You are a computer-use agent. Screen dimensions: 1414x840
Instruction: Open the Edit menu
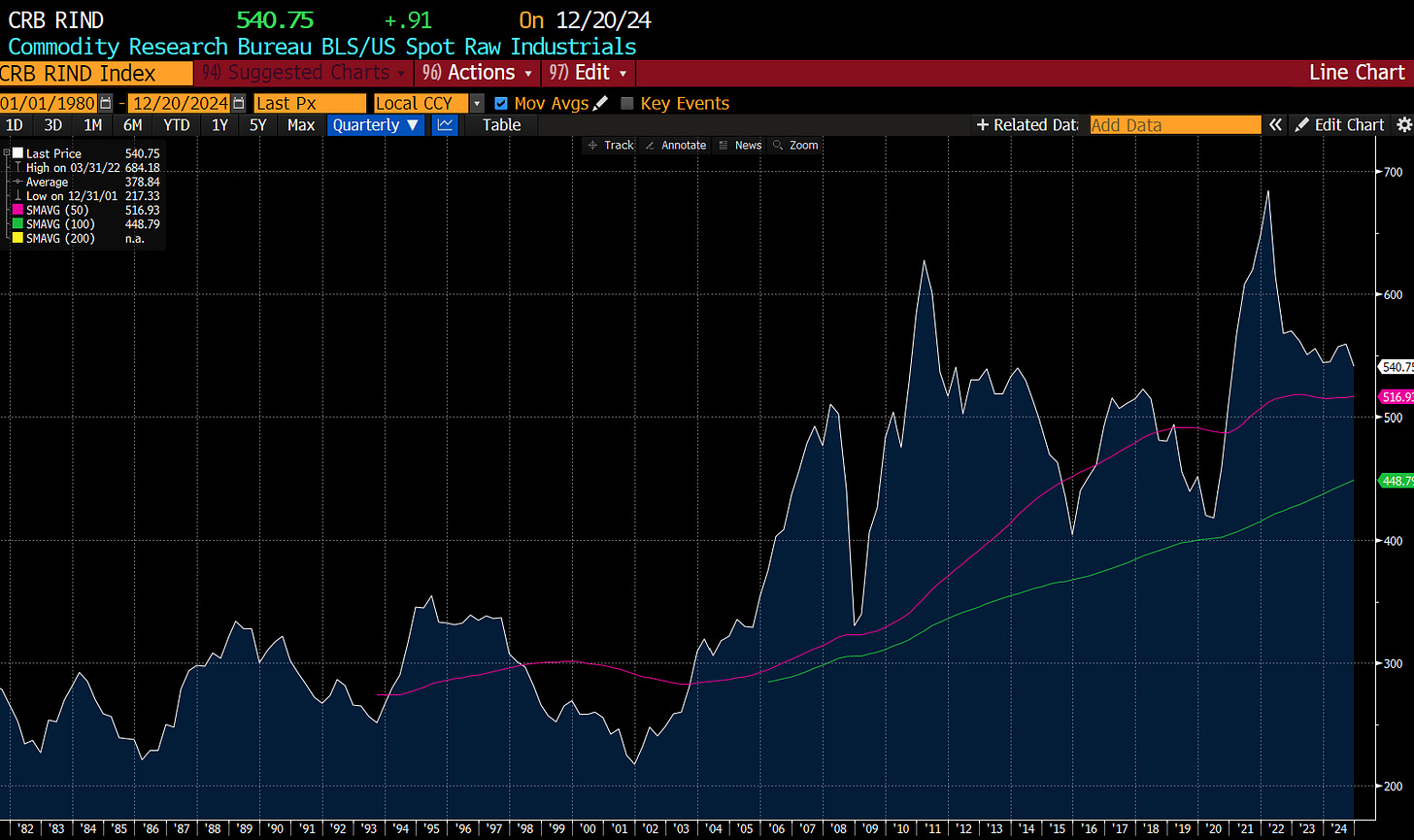coord(589,73)
